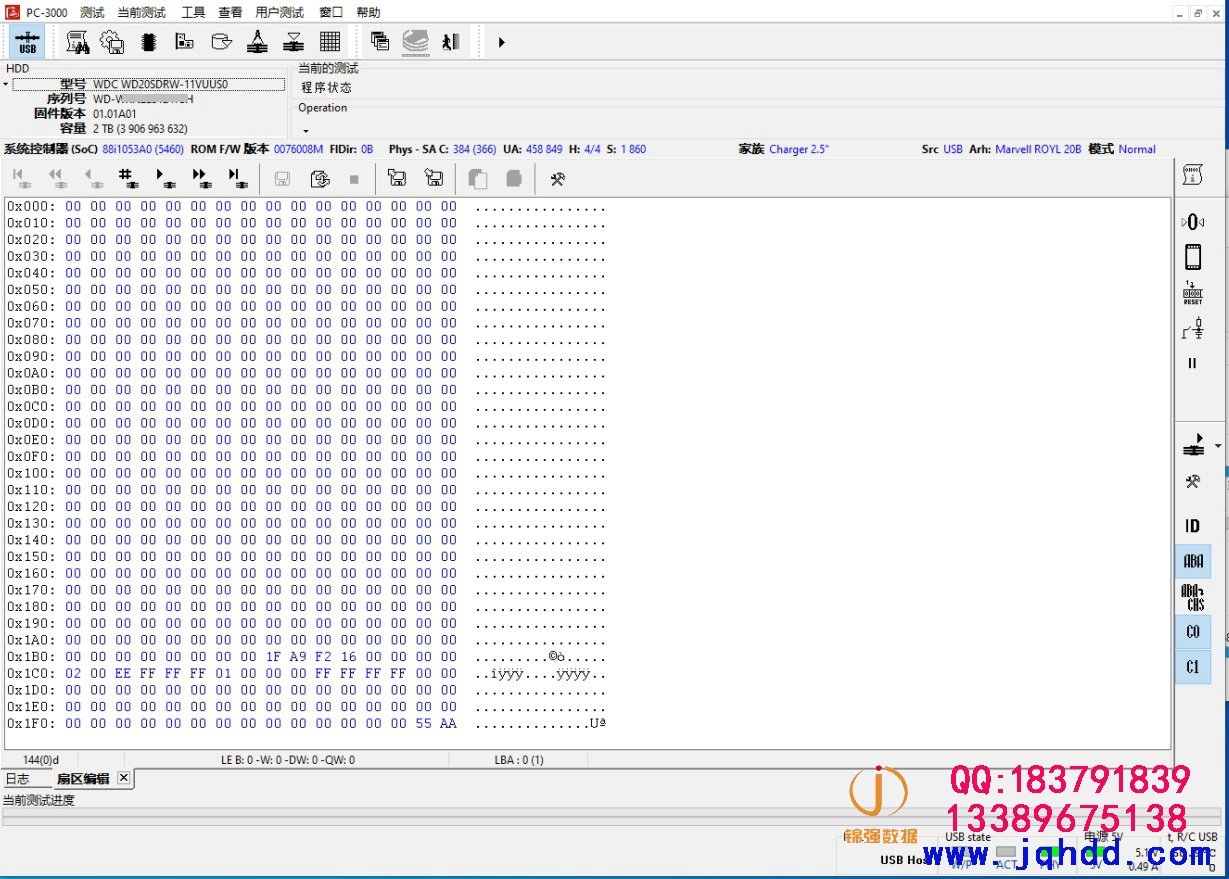
Task: Open the 当前测试 menu
Action: (x=141, y=12)
